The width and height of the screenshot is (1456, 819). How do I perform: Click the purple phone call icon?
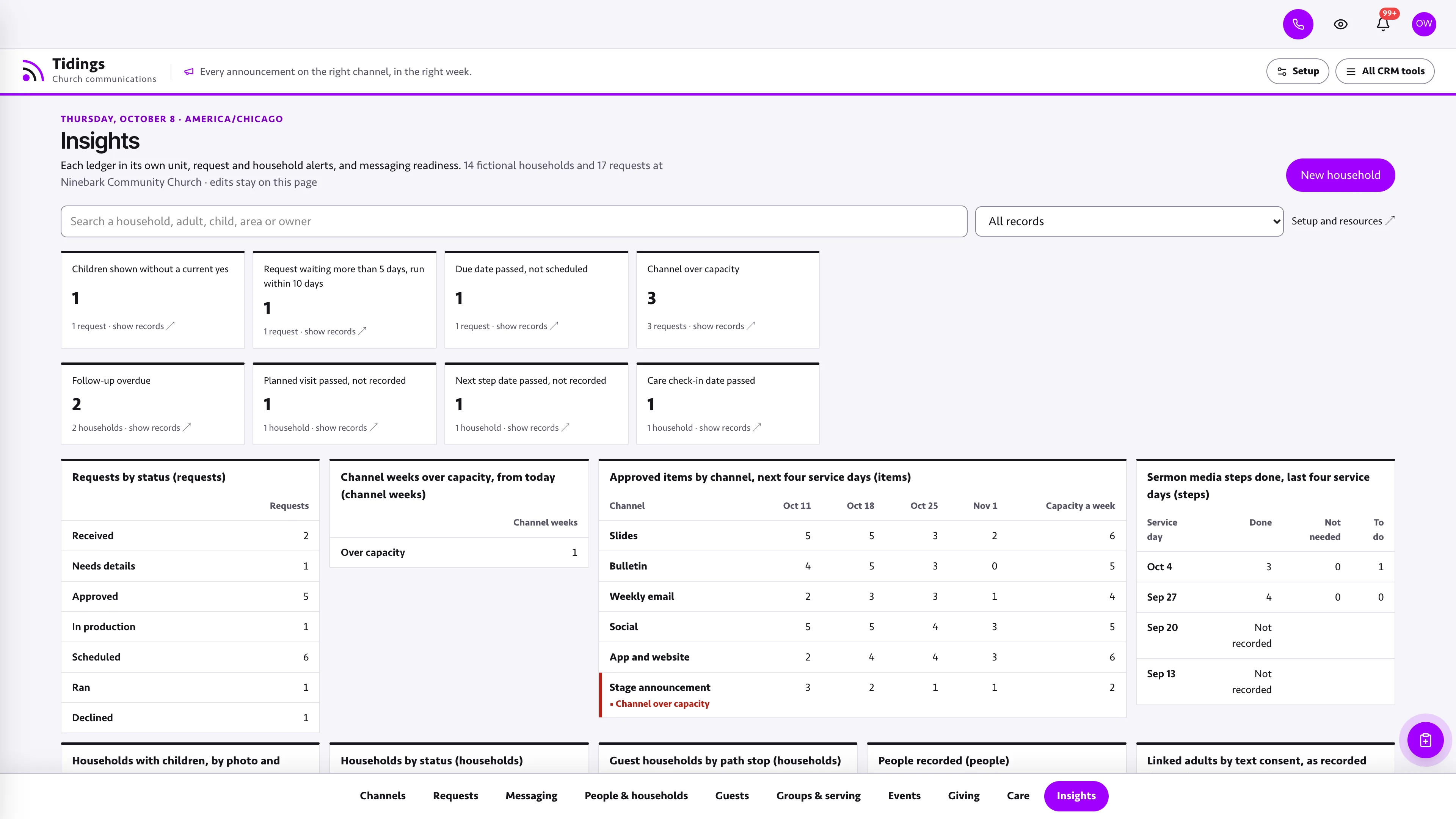click(x=1298, y=24)
